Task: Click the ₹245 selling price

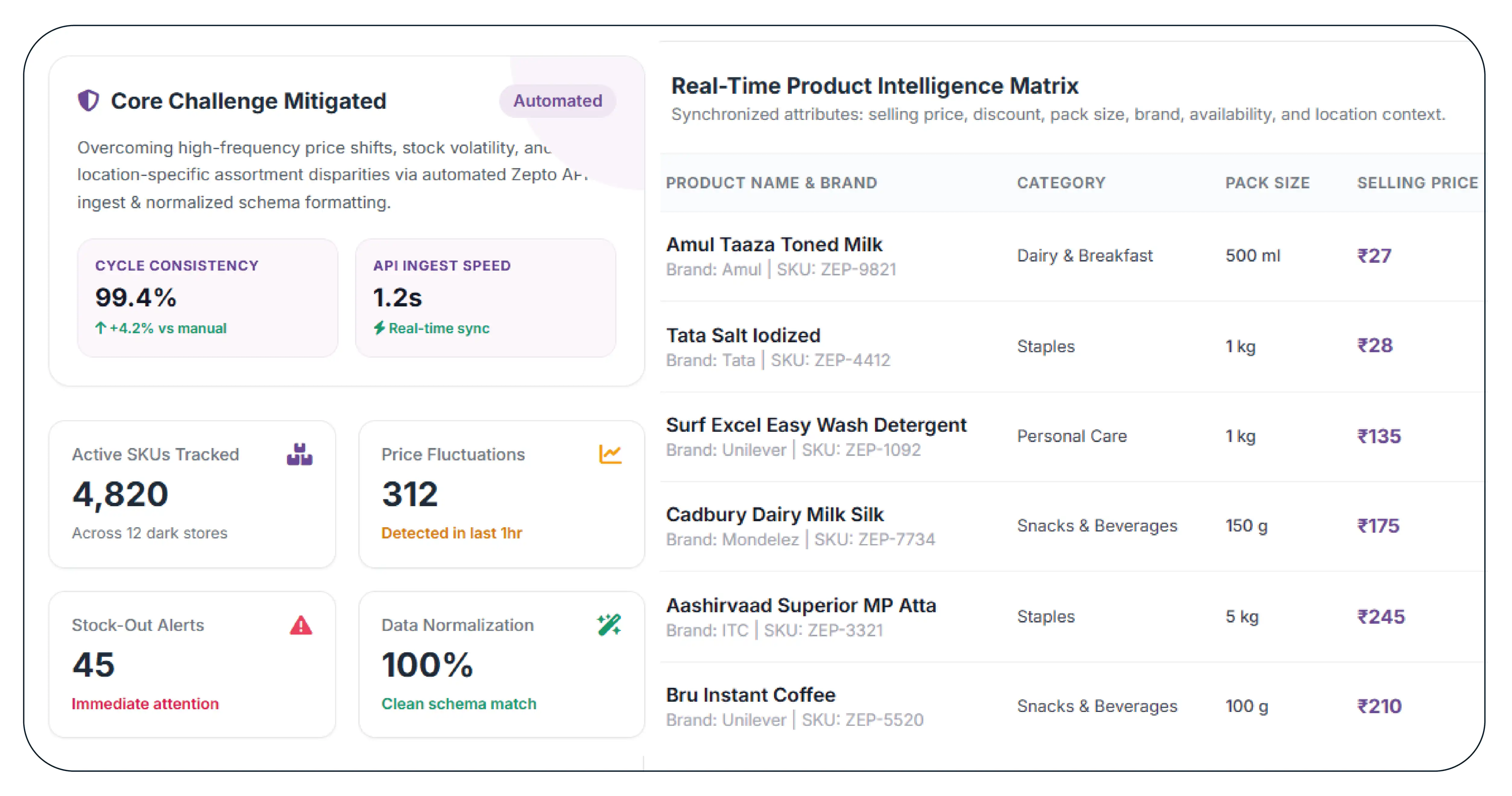Action: (1381, 616)
